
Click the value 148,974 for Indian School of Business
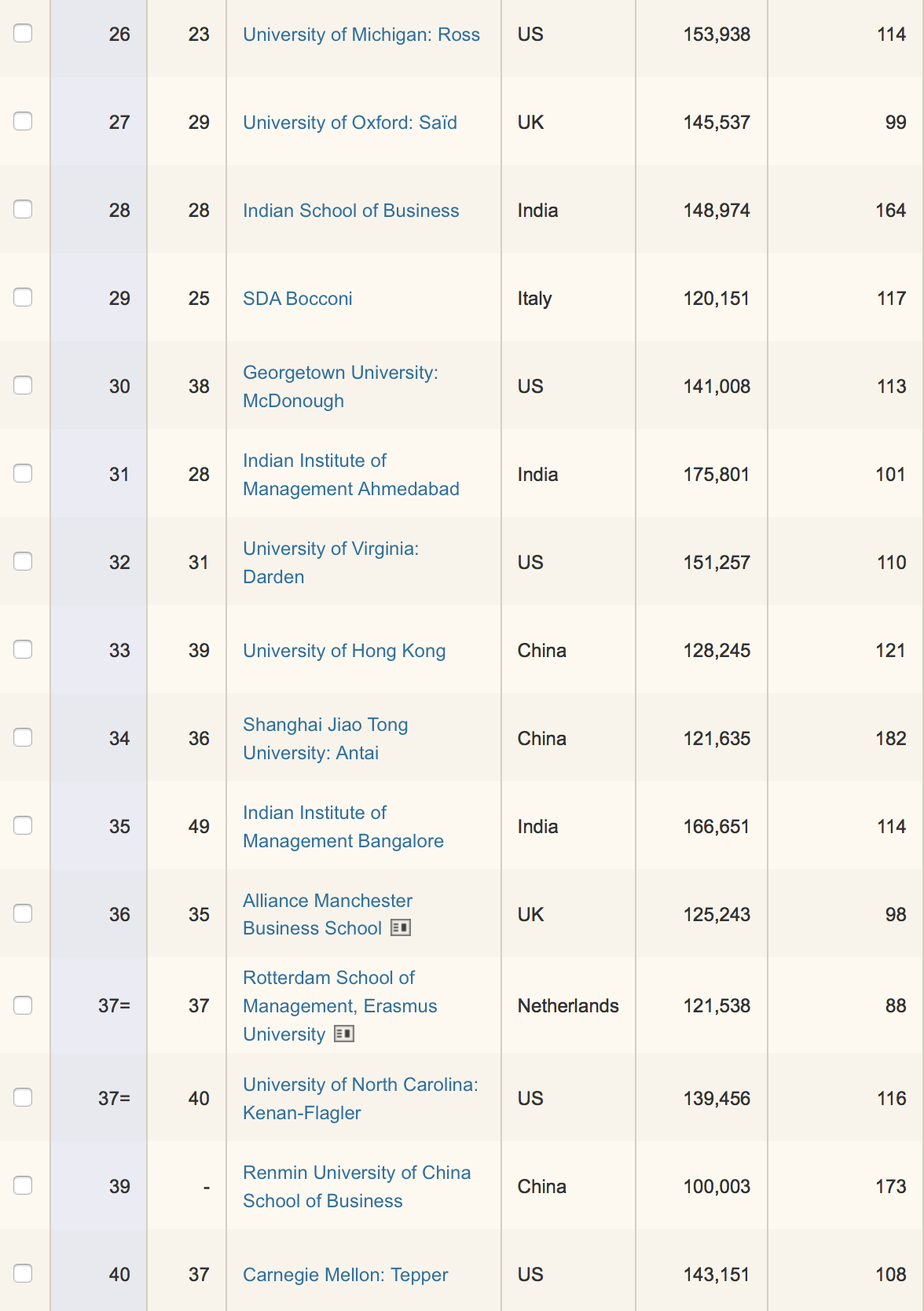point(717,211)
